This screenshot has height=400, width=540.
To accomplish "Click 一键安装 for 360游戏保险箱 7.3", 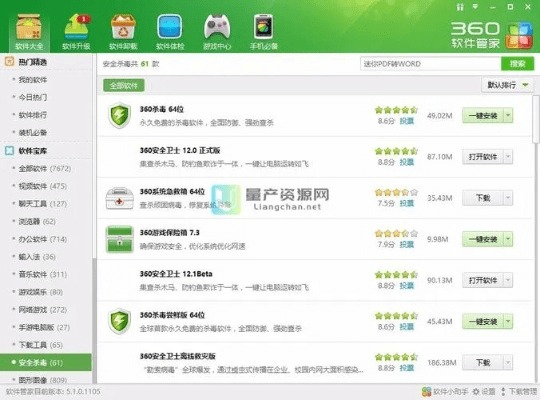I will 483,239.
